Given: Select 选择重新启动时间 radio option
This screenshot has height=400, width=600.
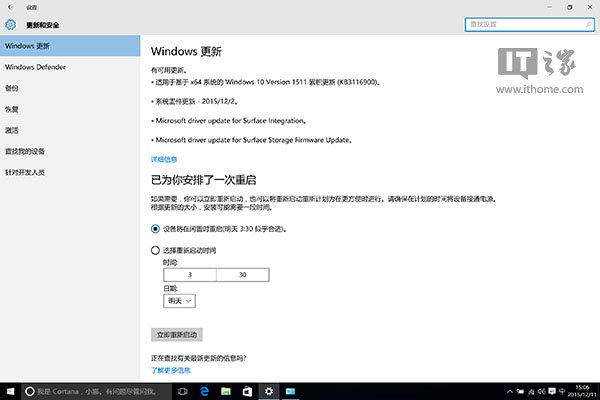Looking at the screenshot, I should (x=155, y=250).
